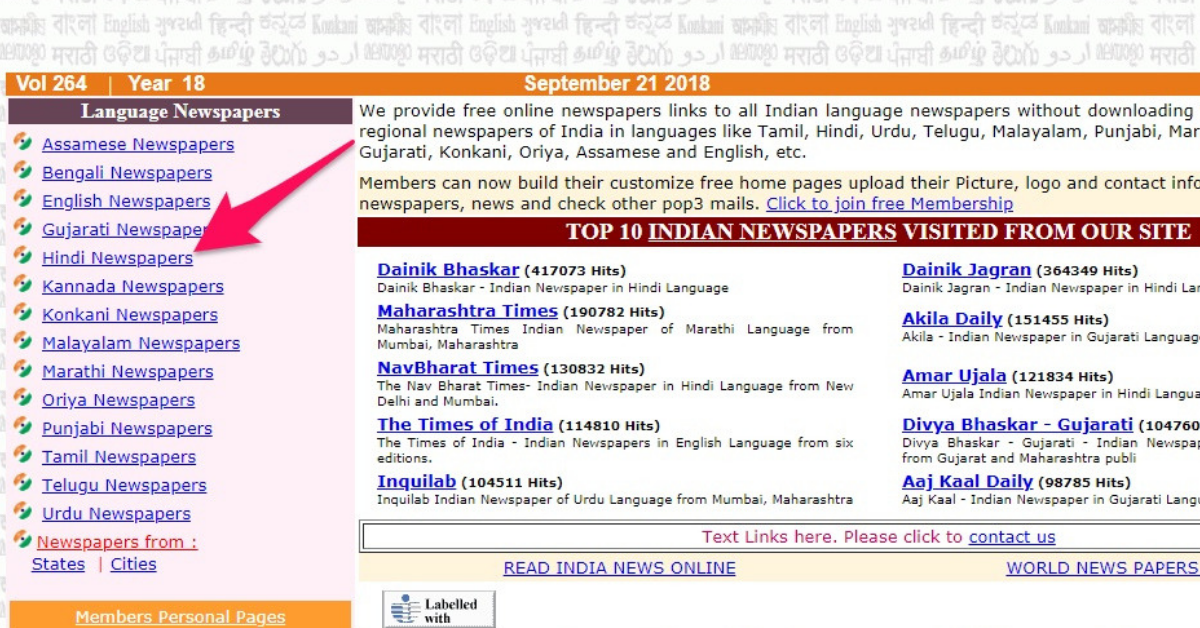Image resolution: width=1200 pixels, height=628 pixels.
Task: Click the 'September 21 2018' date text
Action: click(617, 84)
